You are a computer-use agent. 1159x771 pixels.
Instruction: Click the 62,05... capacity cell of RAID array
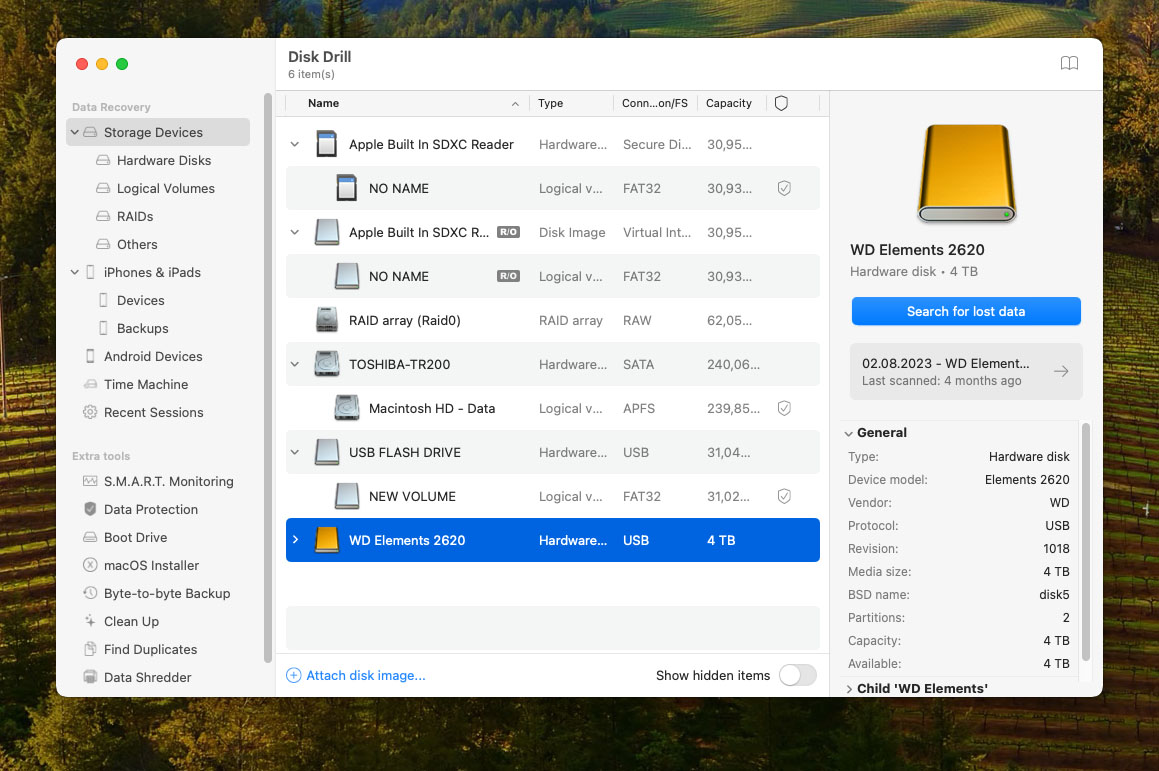coord(730,320)
